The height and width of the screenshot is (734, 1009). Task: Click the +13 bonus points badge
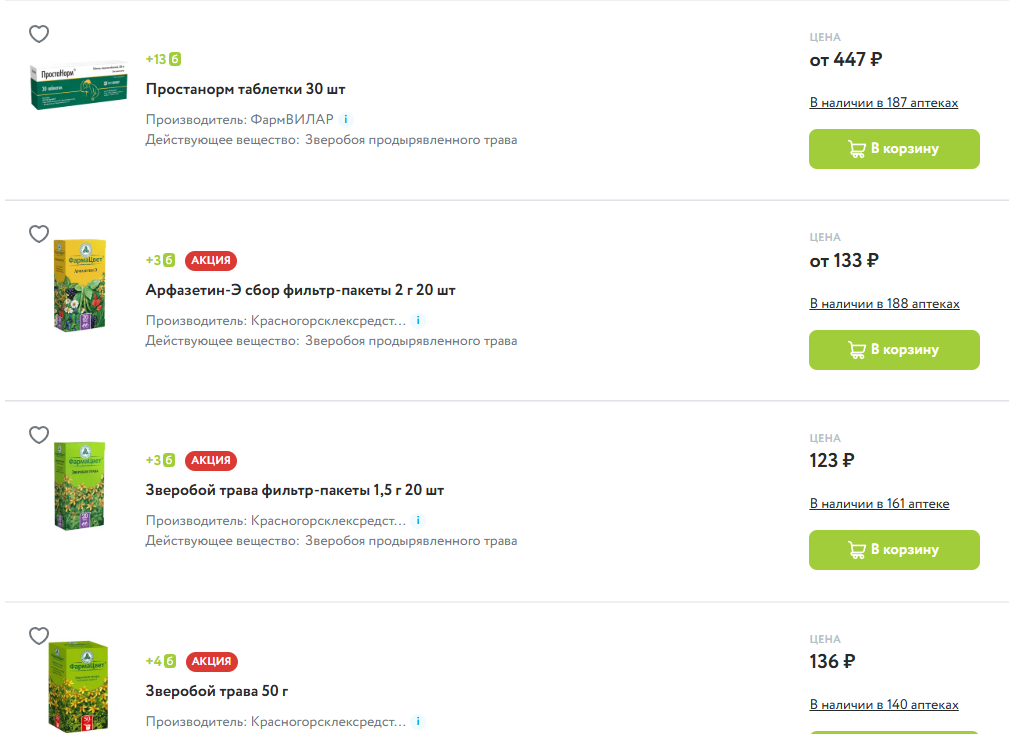point(163,59)
